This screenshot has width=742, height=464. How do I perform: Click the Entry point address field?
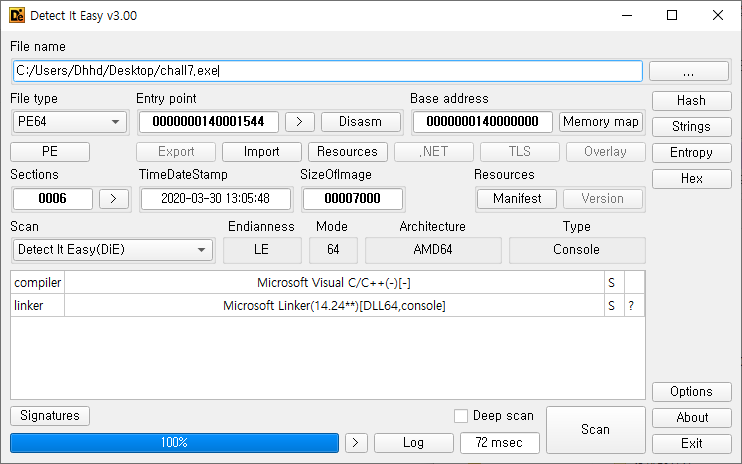pos(208,122)
